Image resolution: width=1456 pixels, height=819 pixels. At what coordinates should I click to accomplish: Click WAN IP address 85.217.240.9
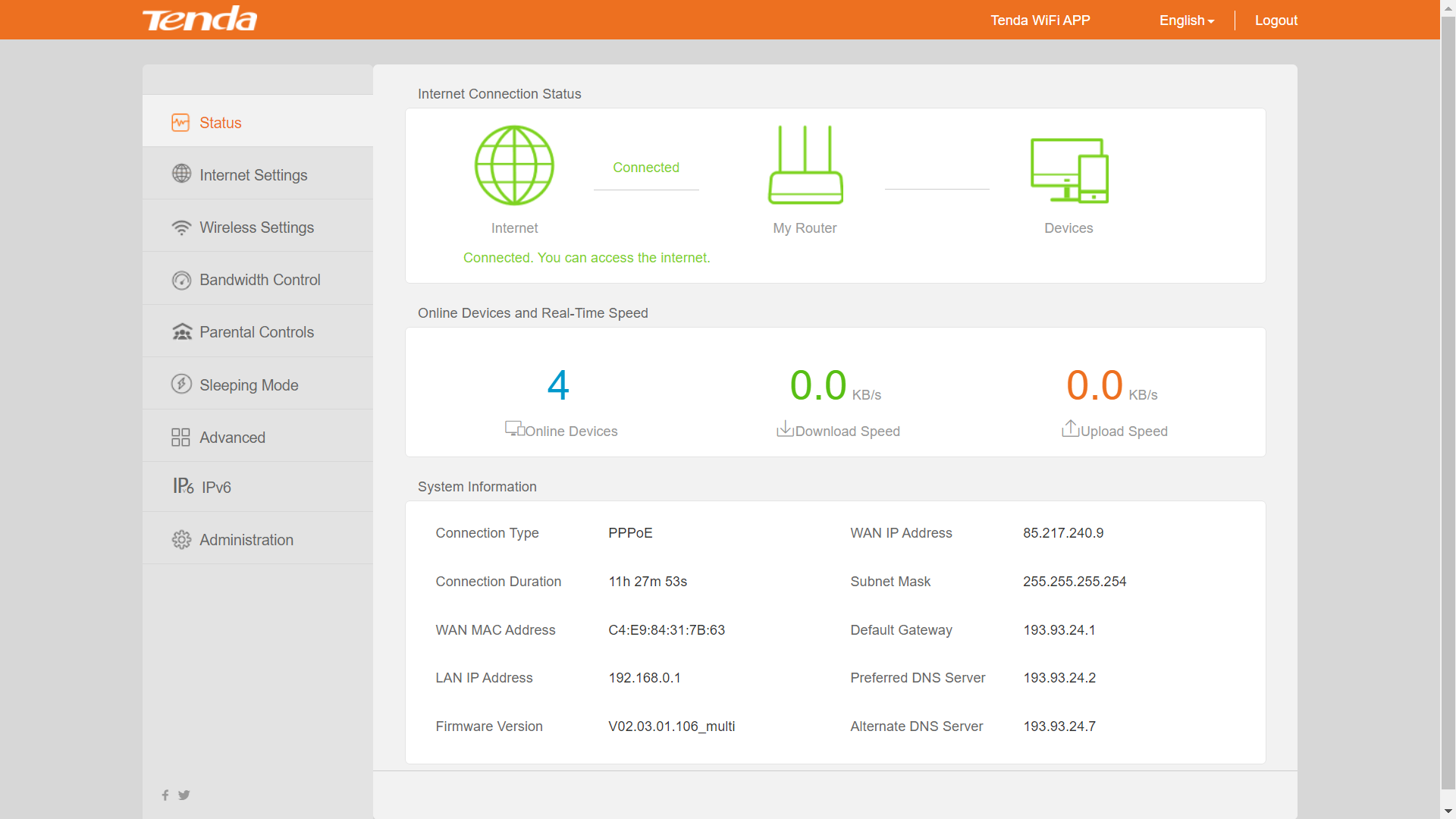[1063, 533]
